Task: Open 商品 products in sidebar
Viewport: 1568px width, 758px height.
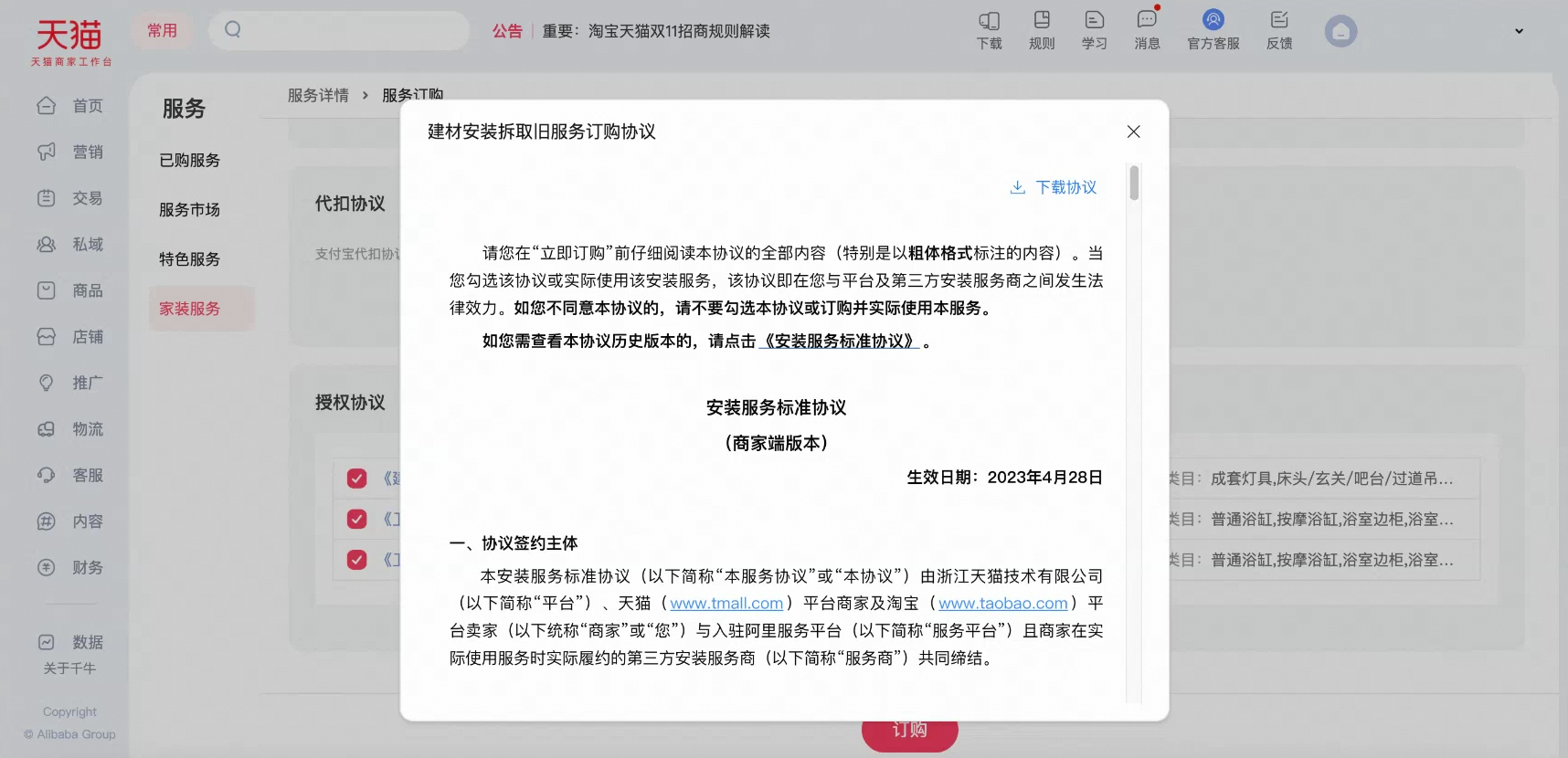Action: 70,290
